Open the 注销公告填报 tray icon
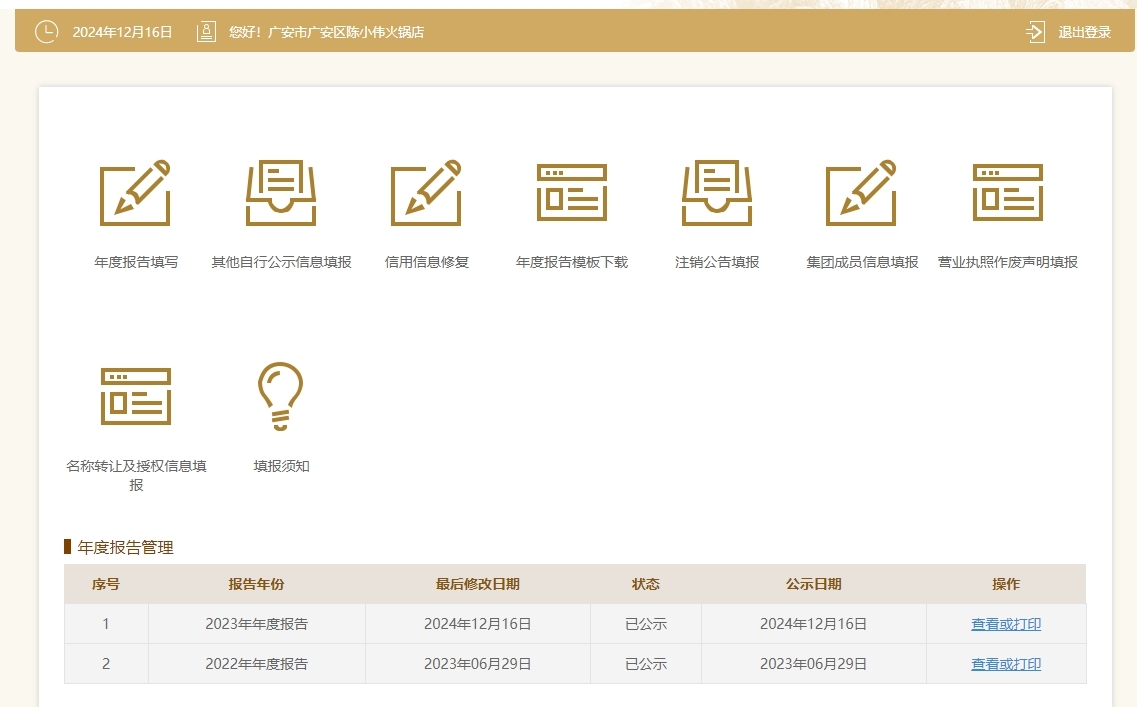 (717, 193)
